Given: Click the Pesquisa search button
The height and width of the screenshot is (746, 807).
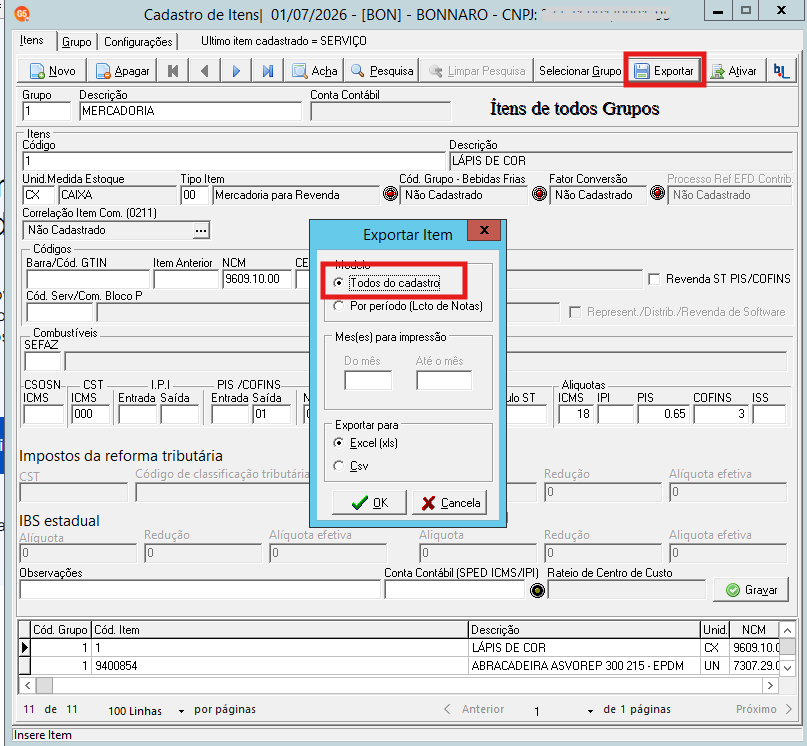Looking at the screenshot, I should click(x=382, y=71).
